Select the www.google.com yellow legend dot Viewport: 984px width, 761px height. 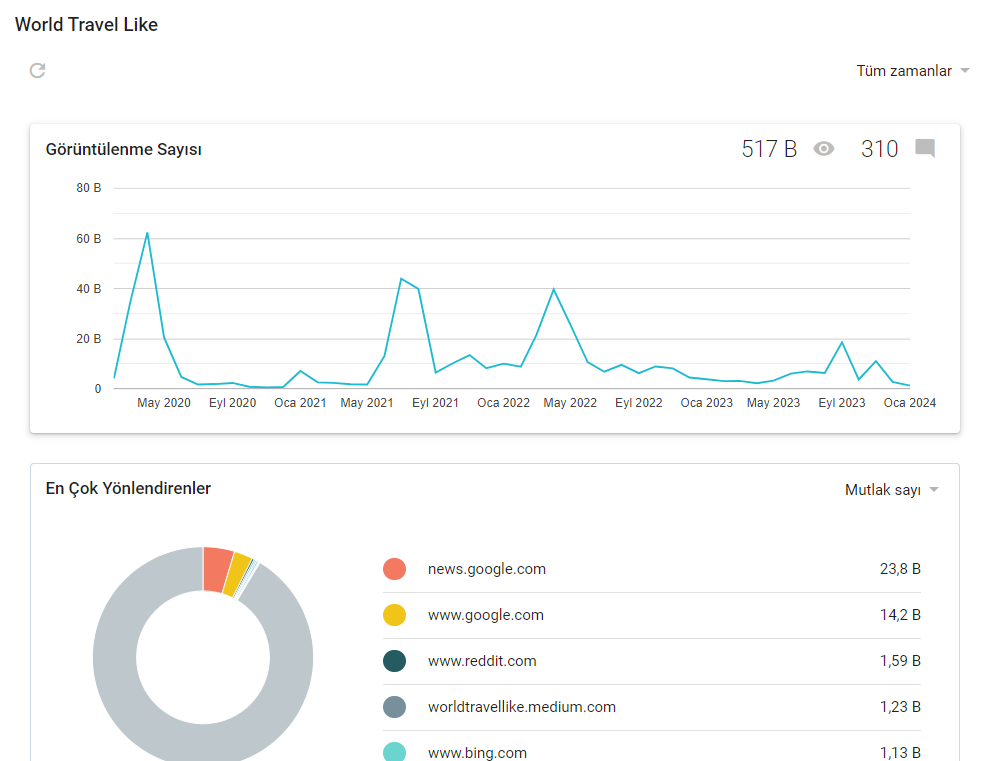click(x=394, y=615)
